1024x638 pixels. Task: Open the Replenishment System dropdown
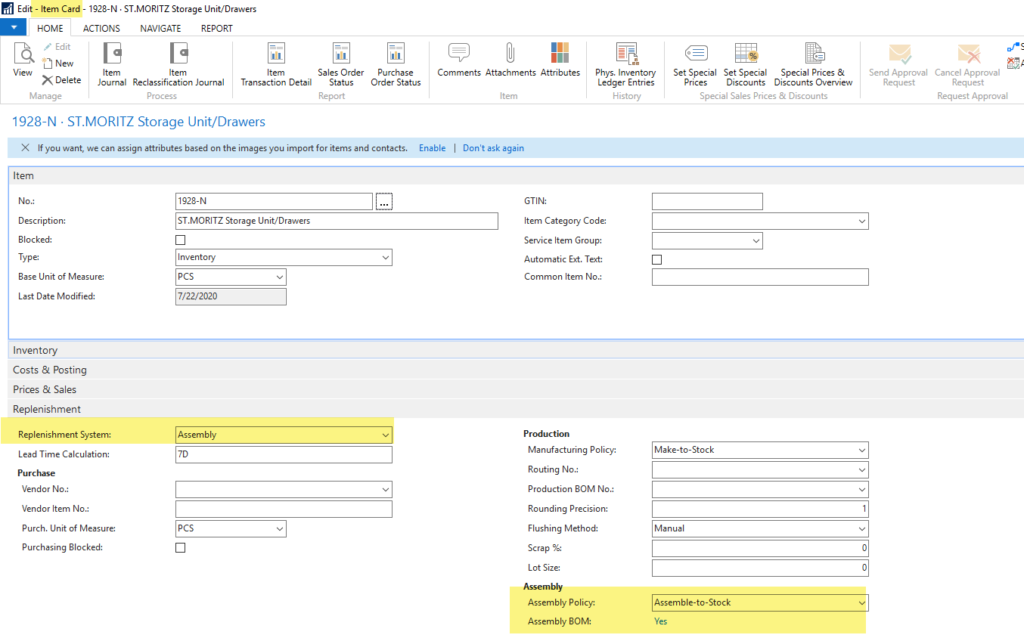[384, 434]
